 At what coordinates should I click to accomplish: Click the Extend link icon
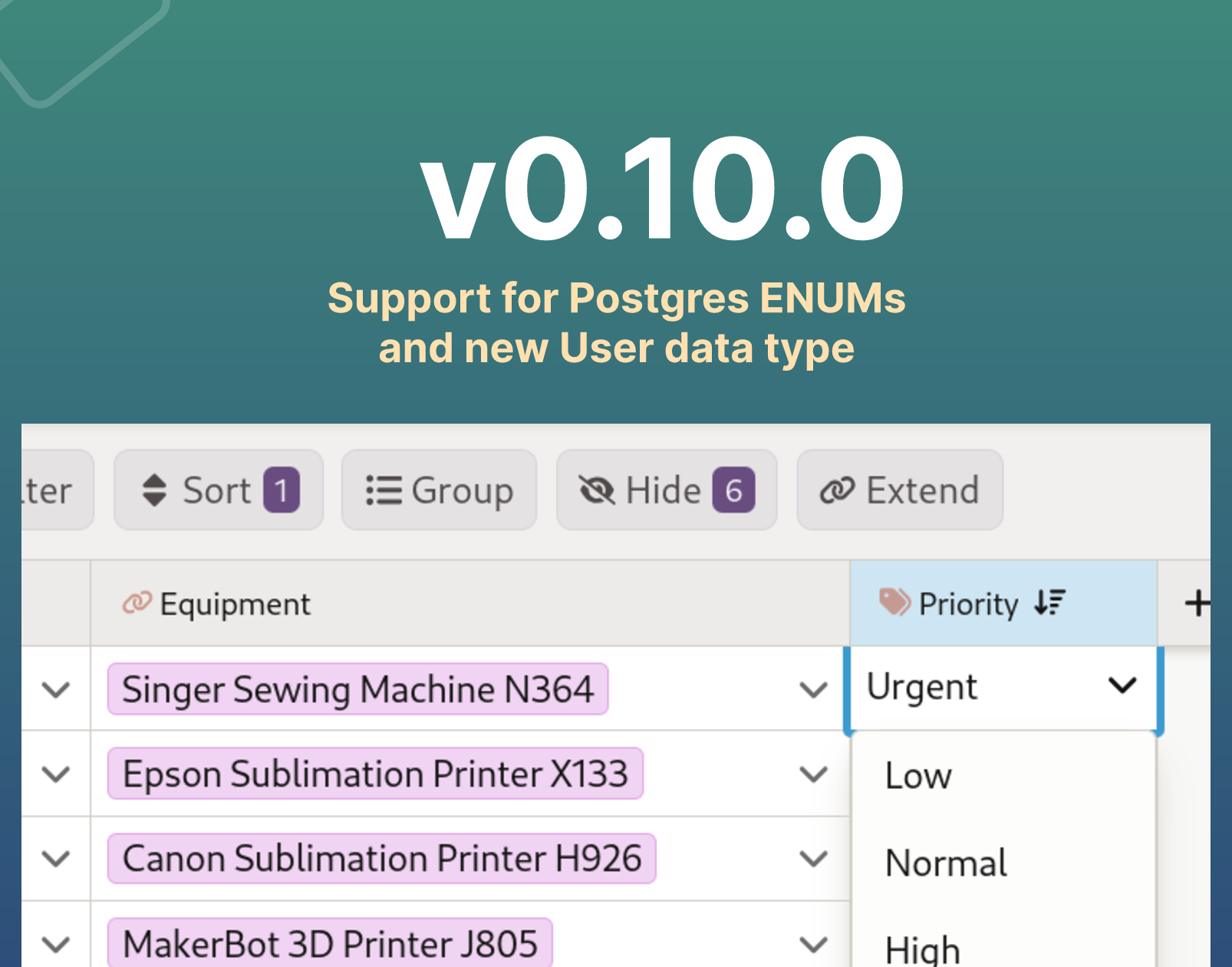pyautogui.click(x=837, y=490)
